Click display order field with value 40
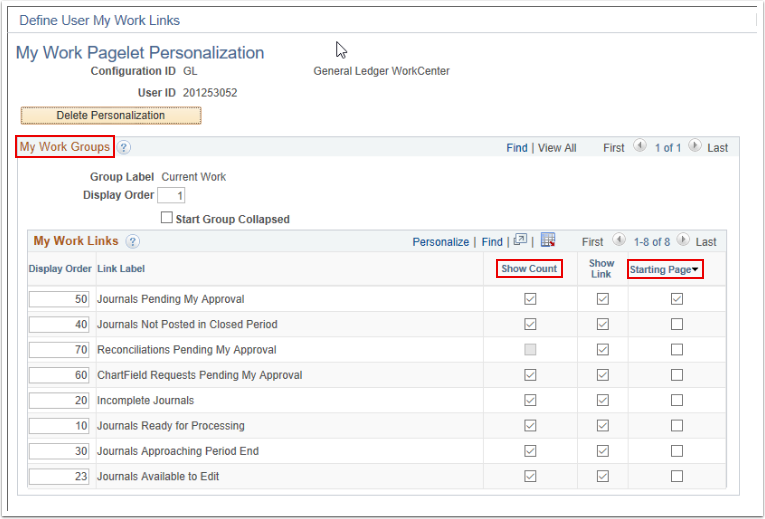Image resolution: width=765 pixels, height=519 pixels. 59,324
